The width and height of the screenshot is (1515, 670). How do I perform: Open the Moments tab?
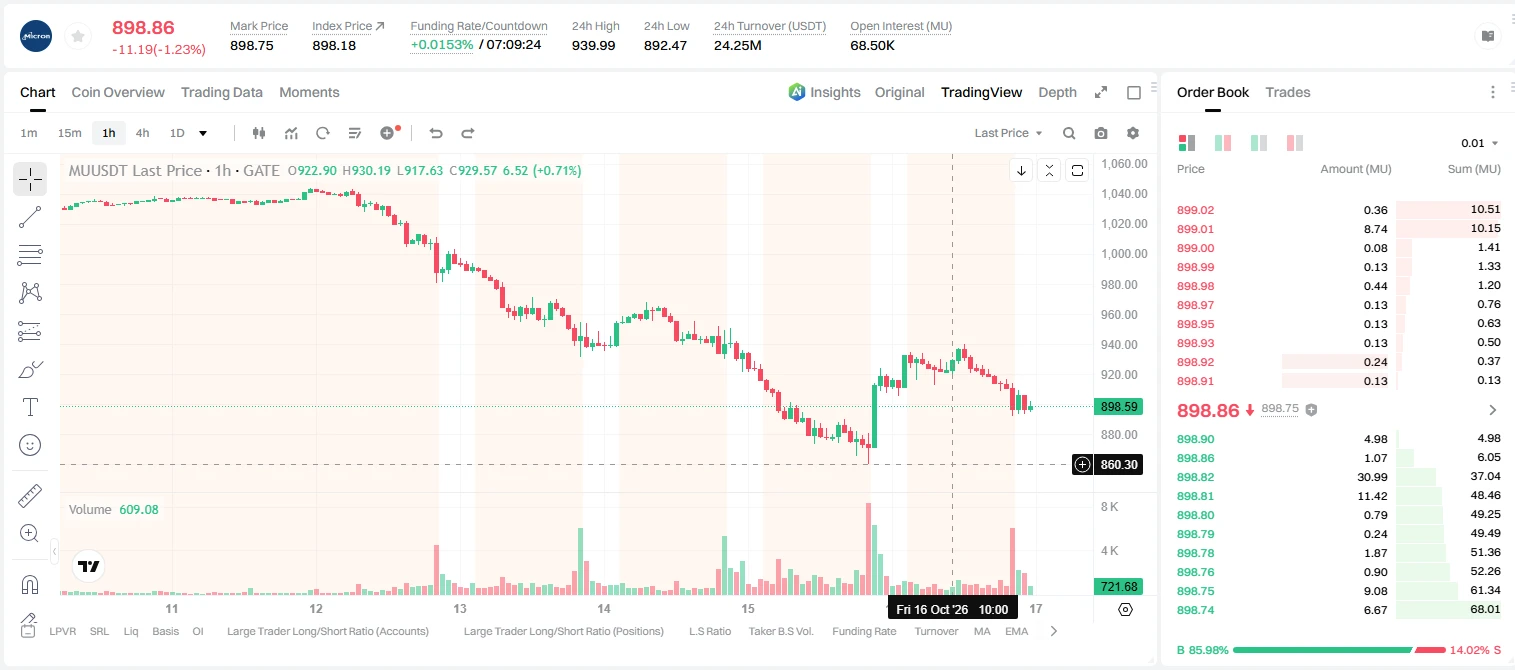point(309,92)
